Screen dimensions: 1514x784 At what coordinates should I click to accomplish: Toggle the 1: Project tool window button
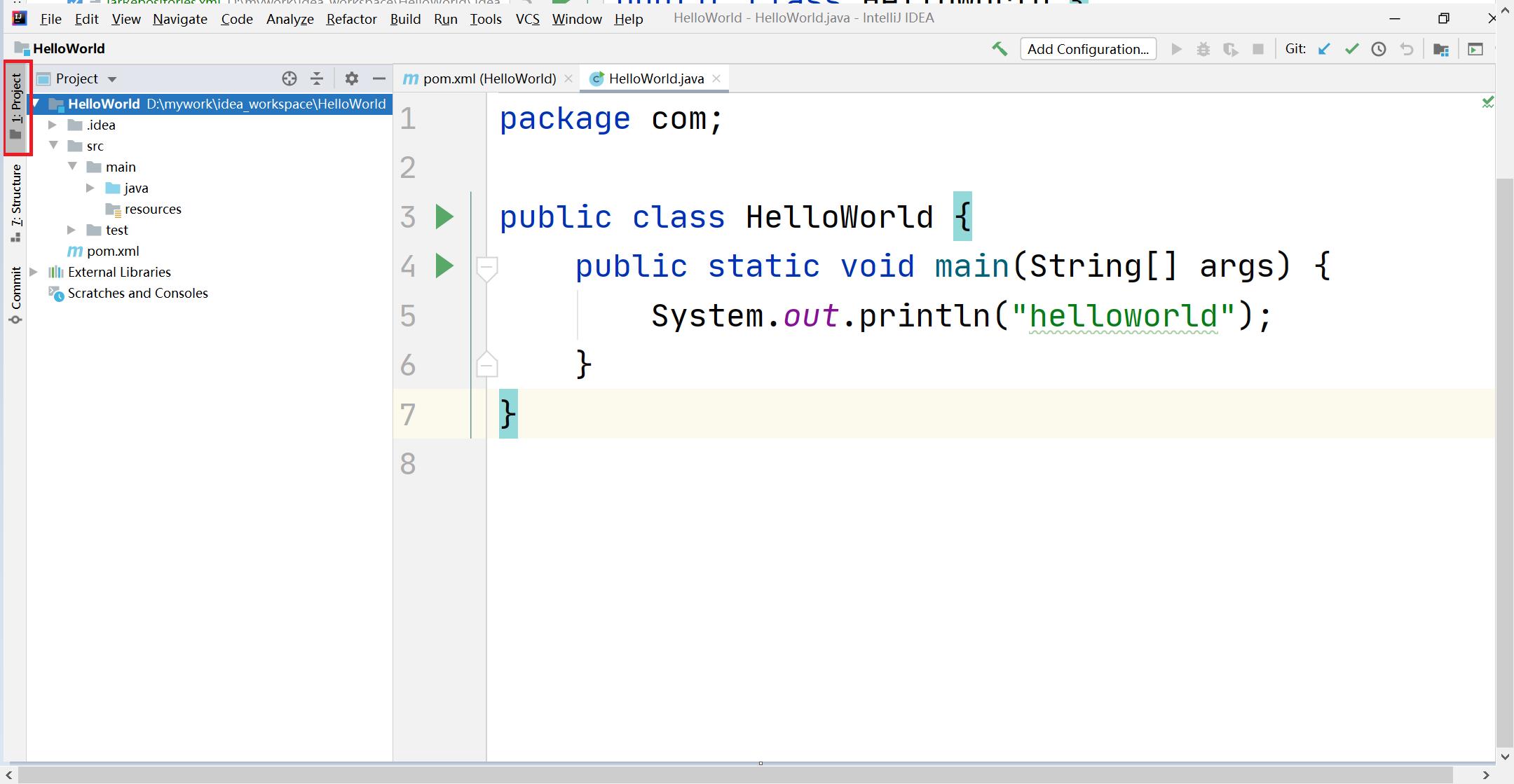click(16, 106)
